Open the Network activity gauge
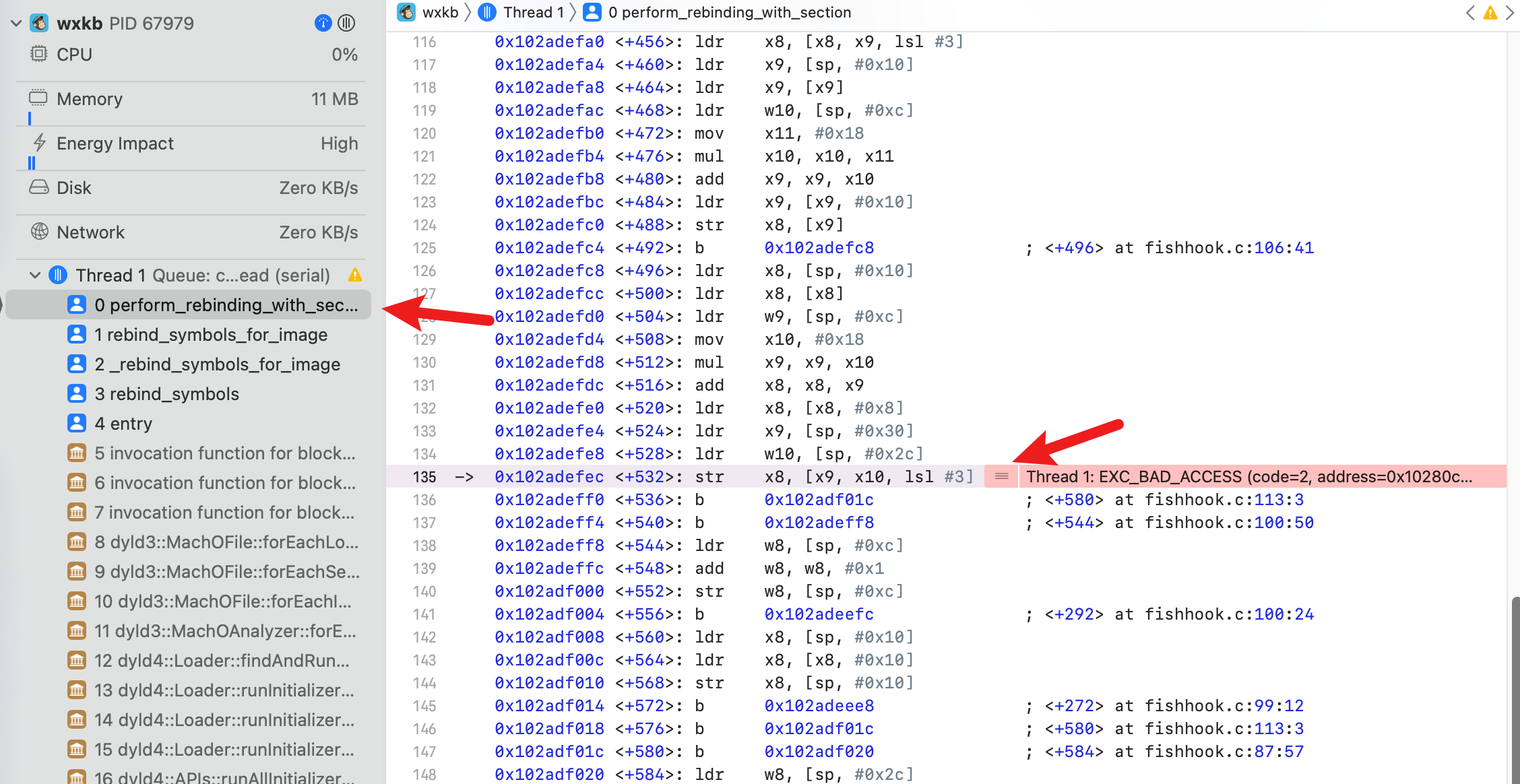The height and width of the screenshot is (784, 1520). click(x=193, y=232)
